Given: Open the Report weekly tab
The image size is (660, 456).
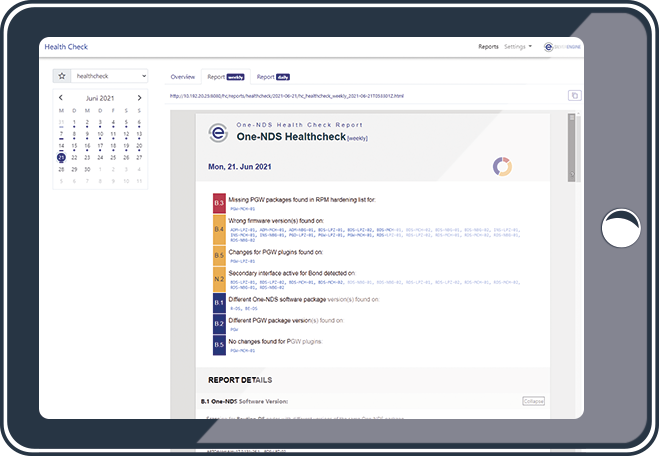Looking at the screenshot, I should coord(226,77).
